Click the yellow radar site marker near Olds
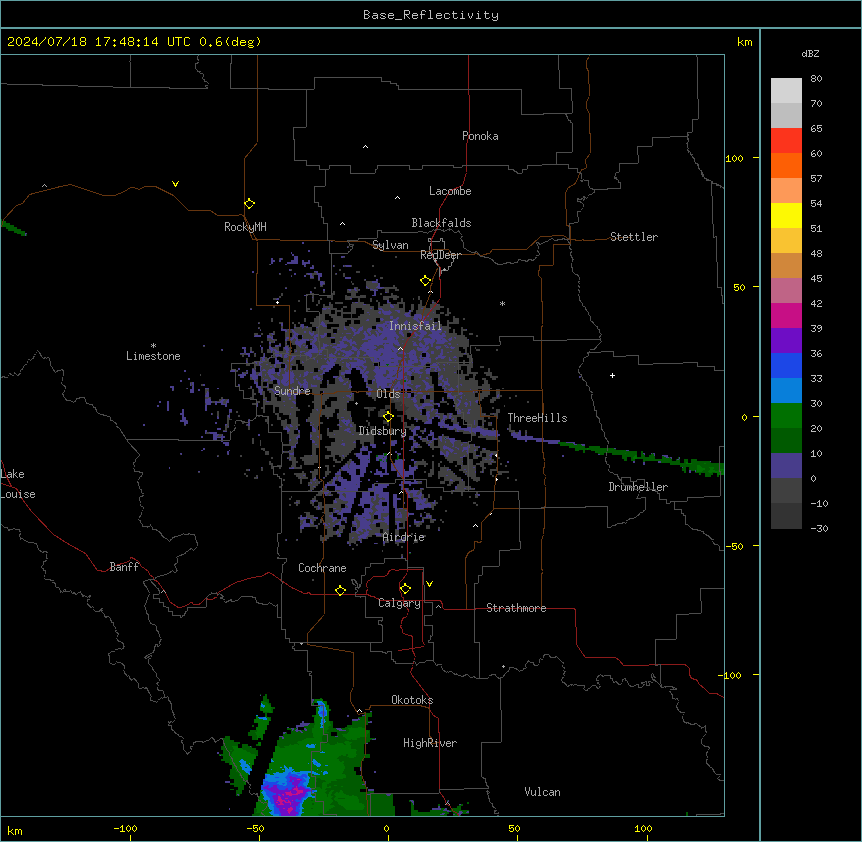The width and height of the screenshot is (862, 842). point(388,417)
